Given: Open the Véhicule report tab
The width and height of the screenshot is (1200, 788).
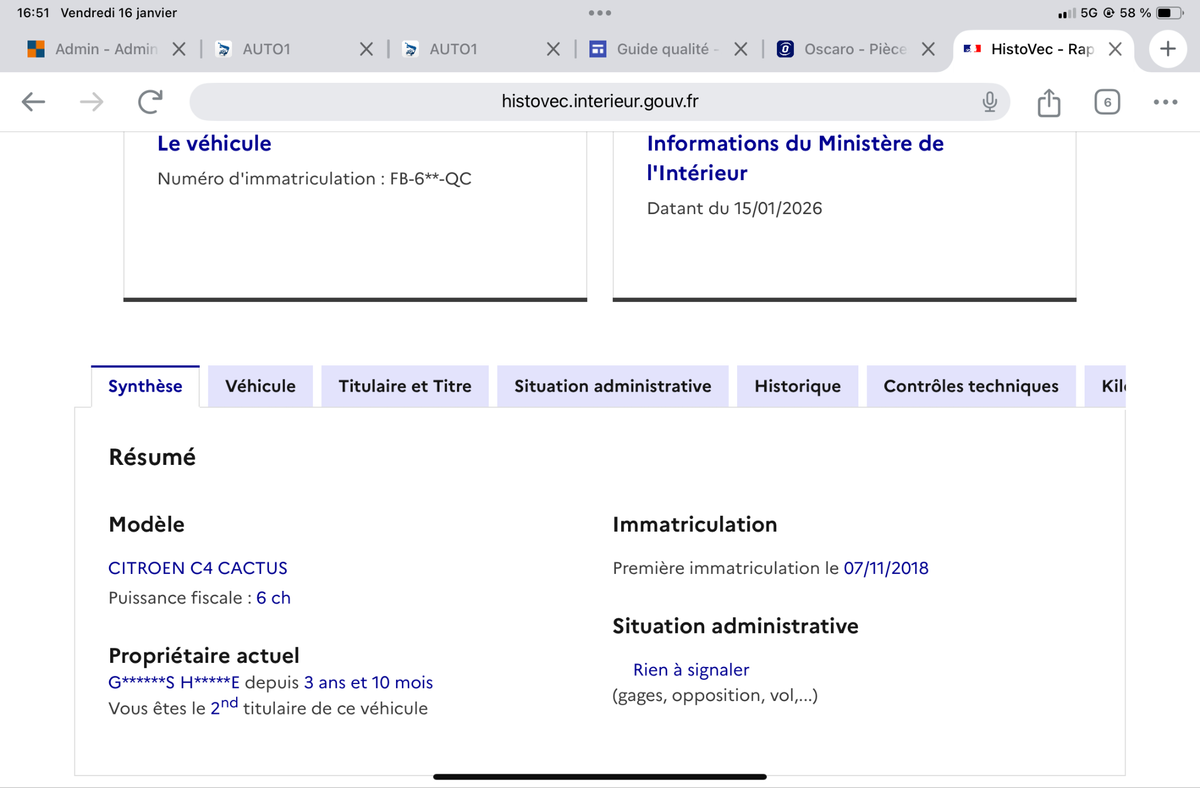Looking at the screenshot, I should click(x=260, y=386).
